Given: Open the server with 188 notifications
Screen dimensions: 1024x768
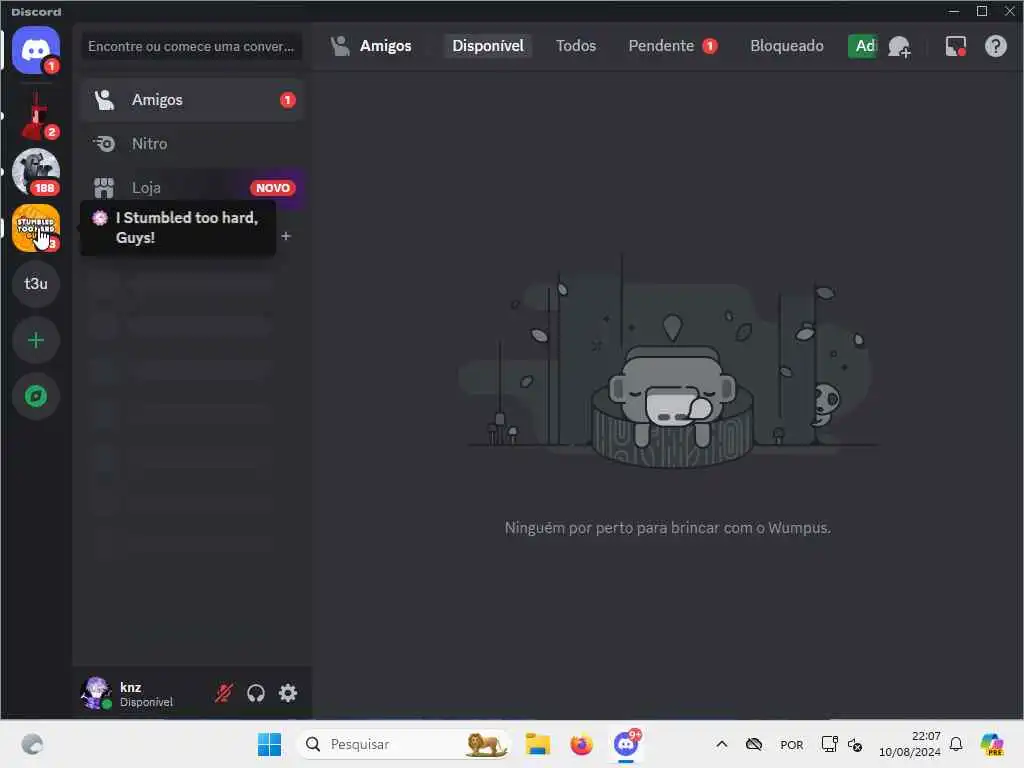Looking at the screenshot, I should point(36,172).
